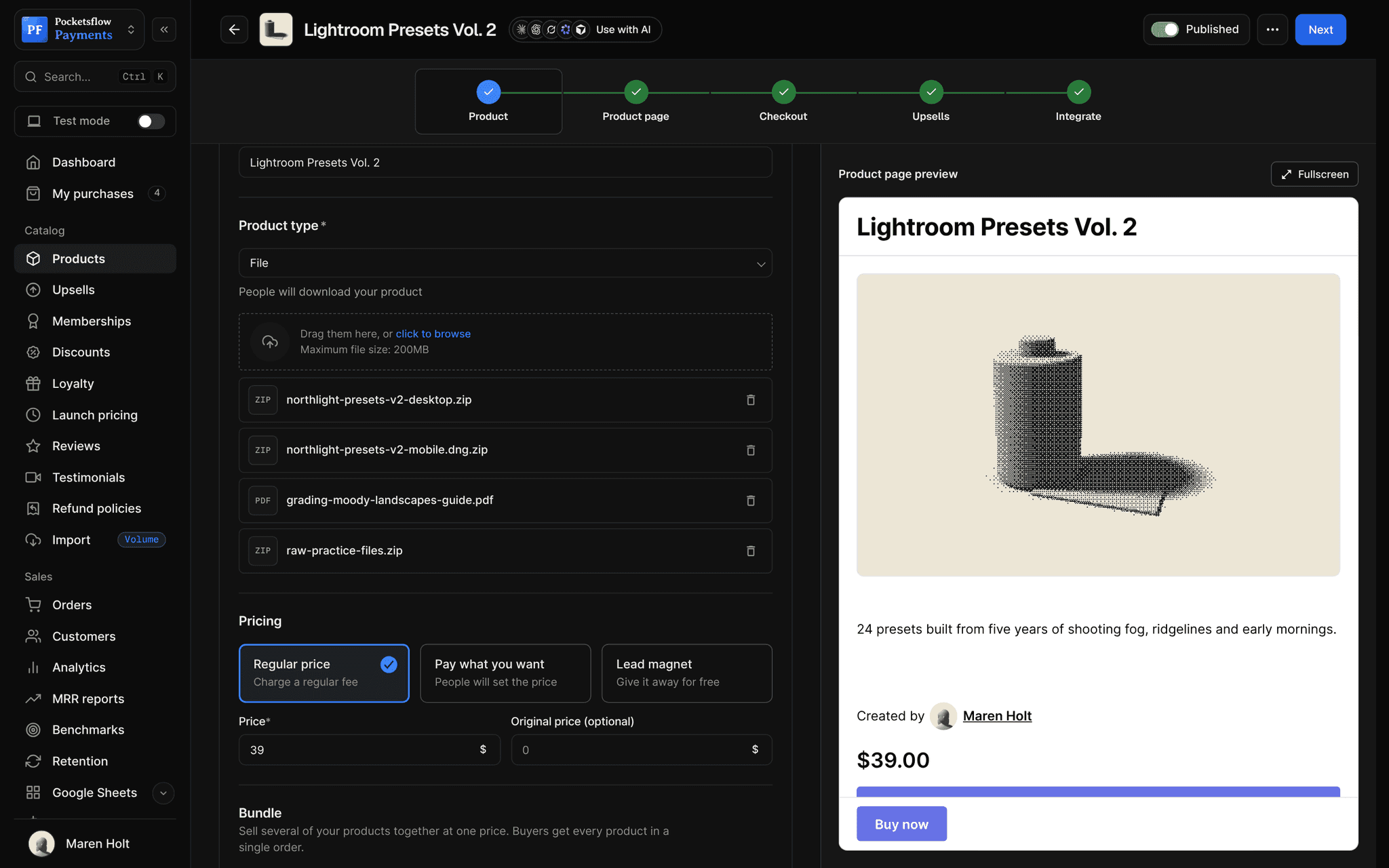Open Testimonials in sidebar
The image size is (1389, 868).
pos(95,477)
